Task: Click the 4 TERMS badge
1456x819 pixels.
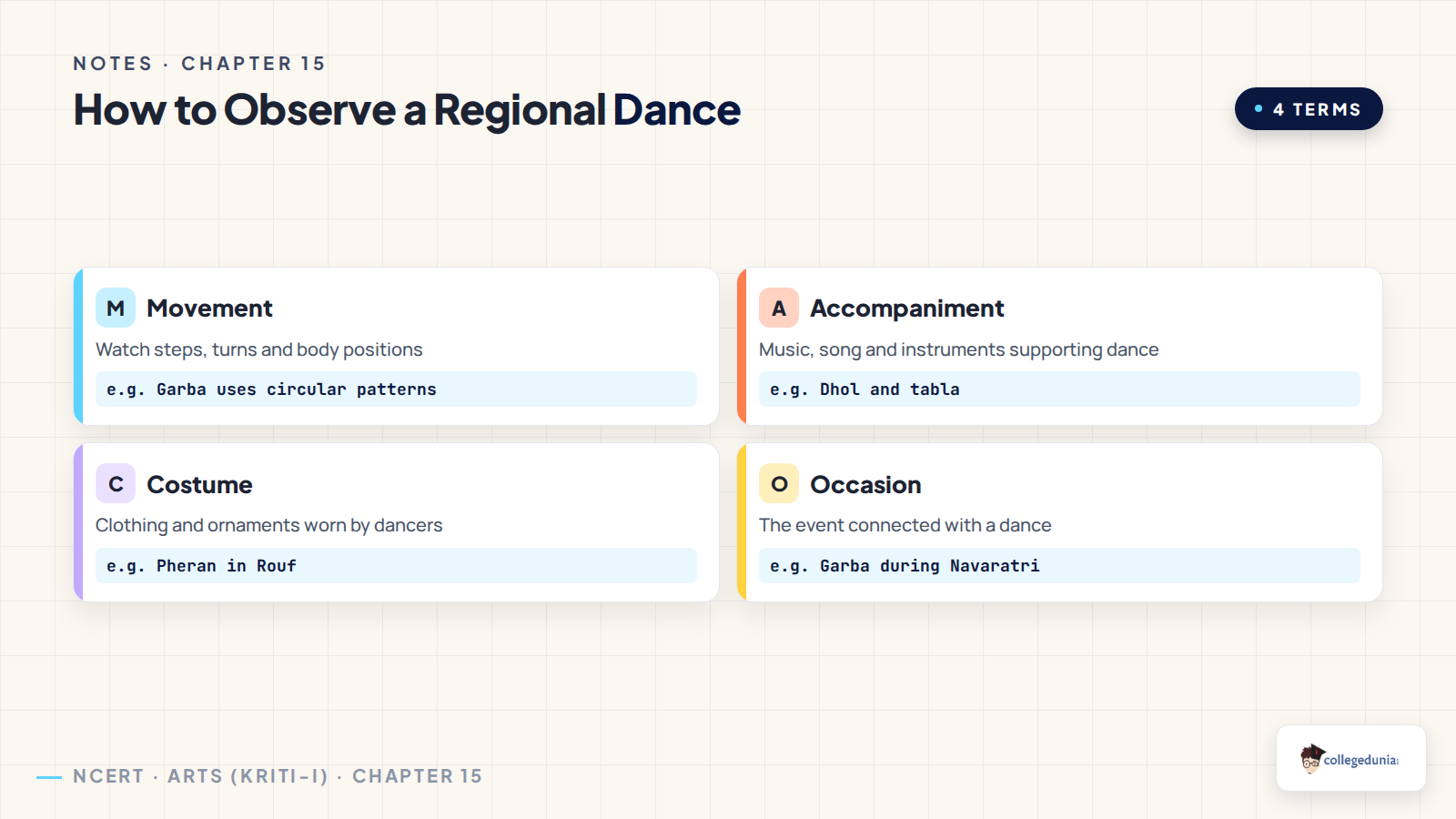Action: click(1309, 109)
